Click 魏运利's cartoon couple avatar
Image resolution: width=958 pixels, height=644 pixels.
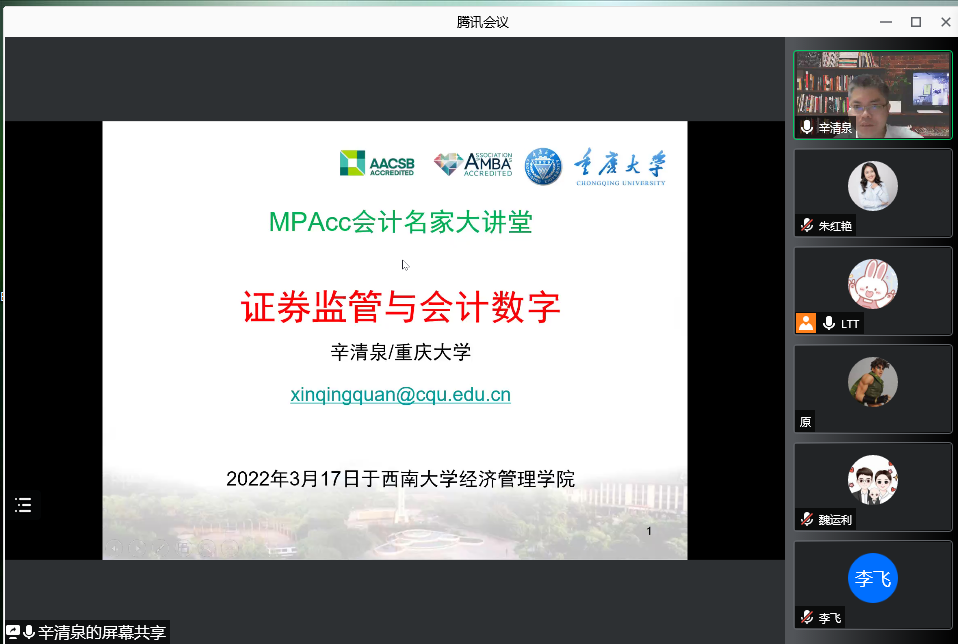(872, 480)
